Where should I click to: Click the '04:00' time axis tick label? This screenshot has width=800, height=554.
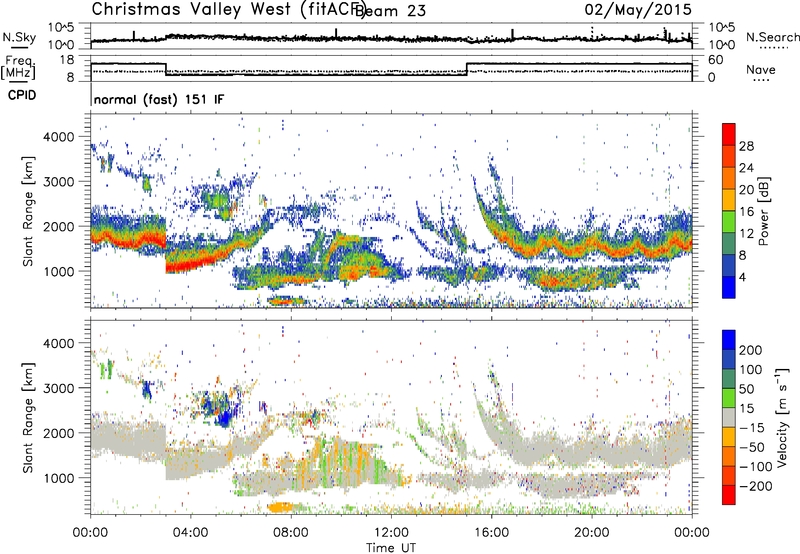(190, 533)
